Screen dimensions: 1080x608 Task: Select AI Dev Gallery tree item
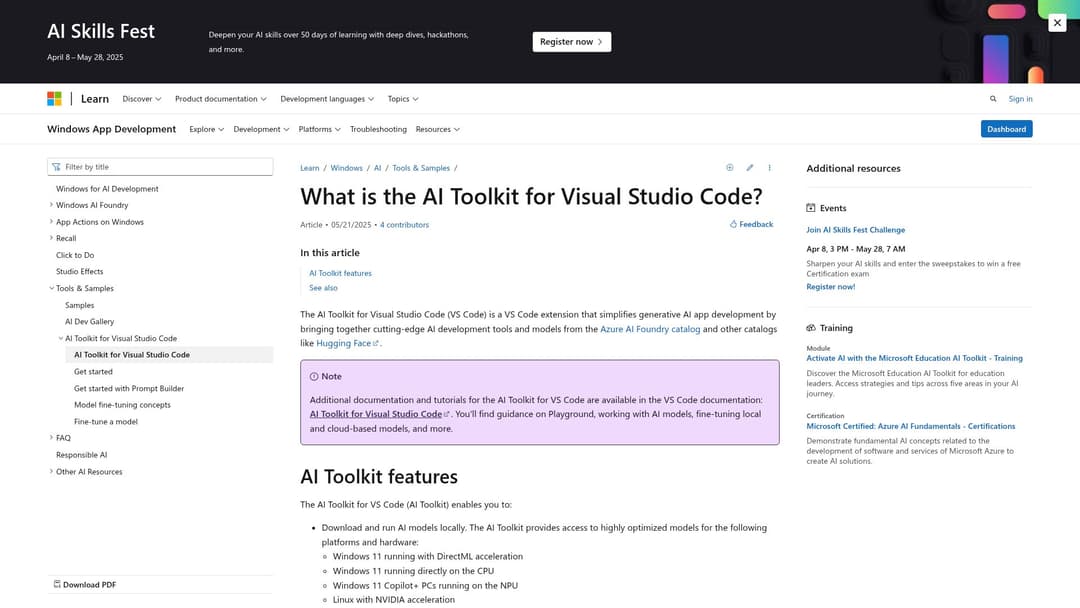click(90, 322)
